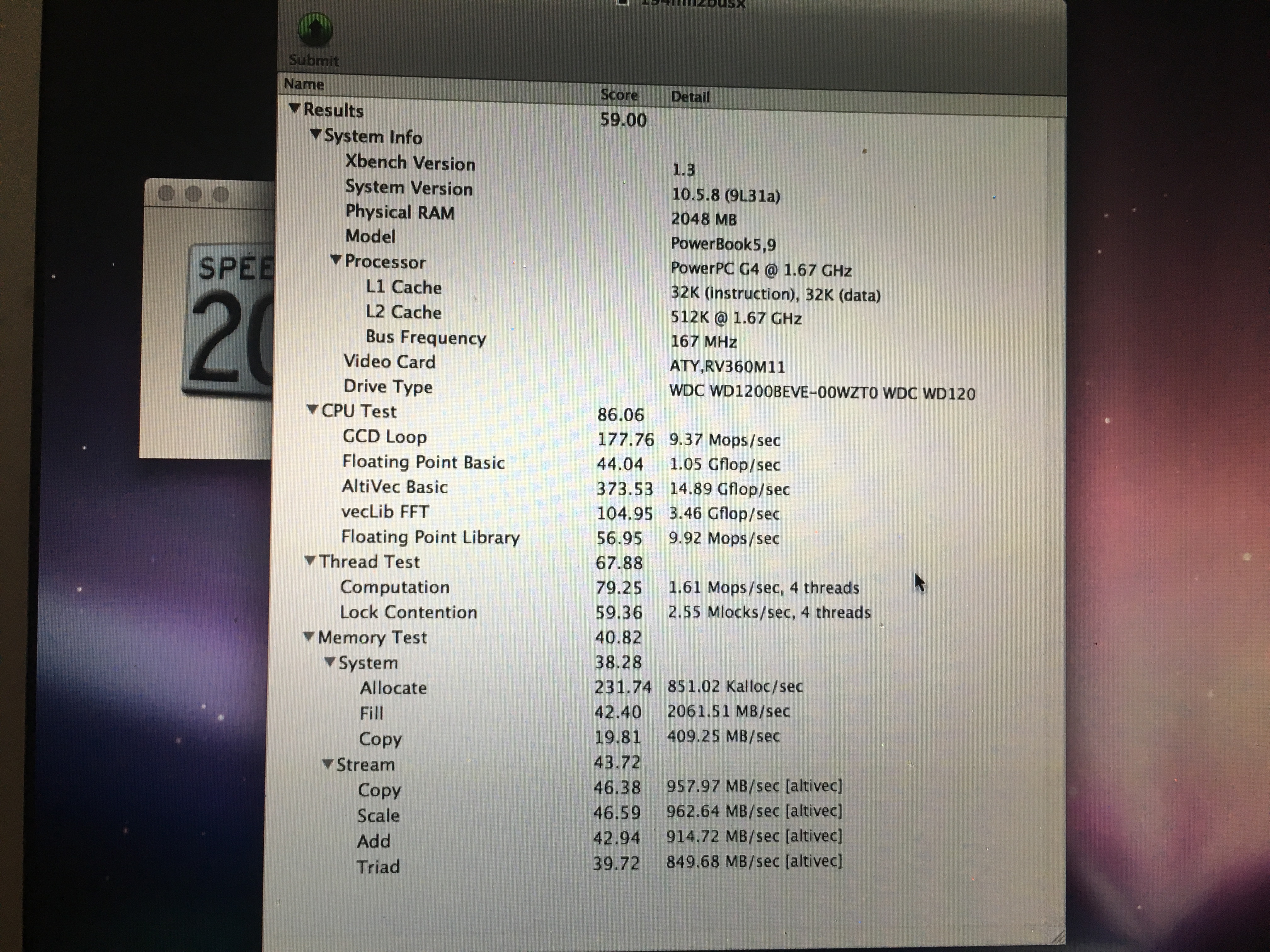The width and height of the screenshot is (1270, 952).
Task: Collapse the Memory Test disclosure triangle
Action: point(309,636)
